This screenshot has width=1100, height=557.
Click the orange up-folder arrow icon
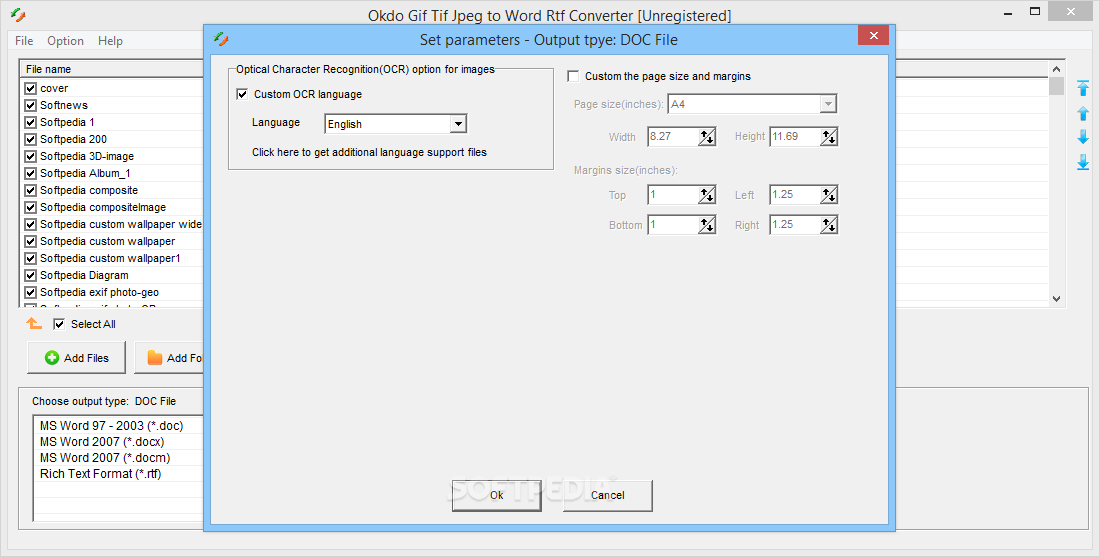34,323
